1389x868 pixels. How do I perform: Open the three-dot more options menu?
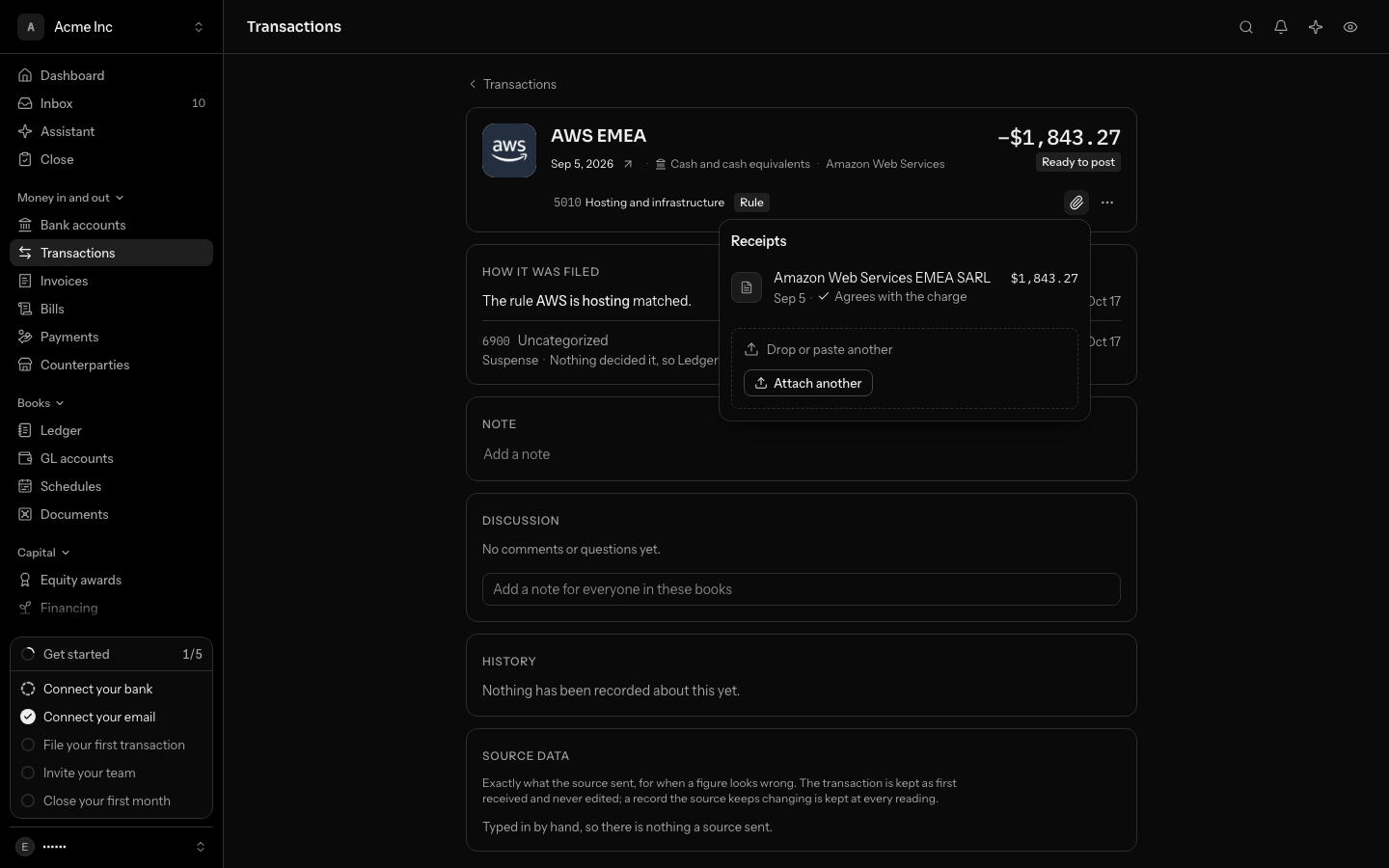click(x=1107, y=203)
